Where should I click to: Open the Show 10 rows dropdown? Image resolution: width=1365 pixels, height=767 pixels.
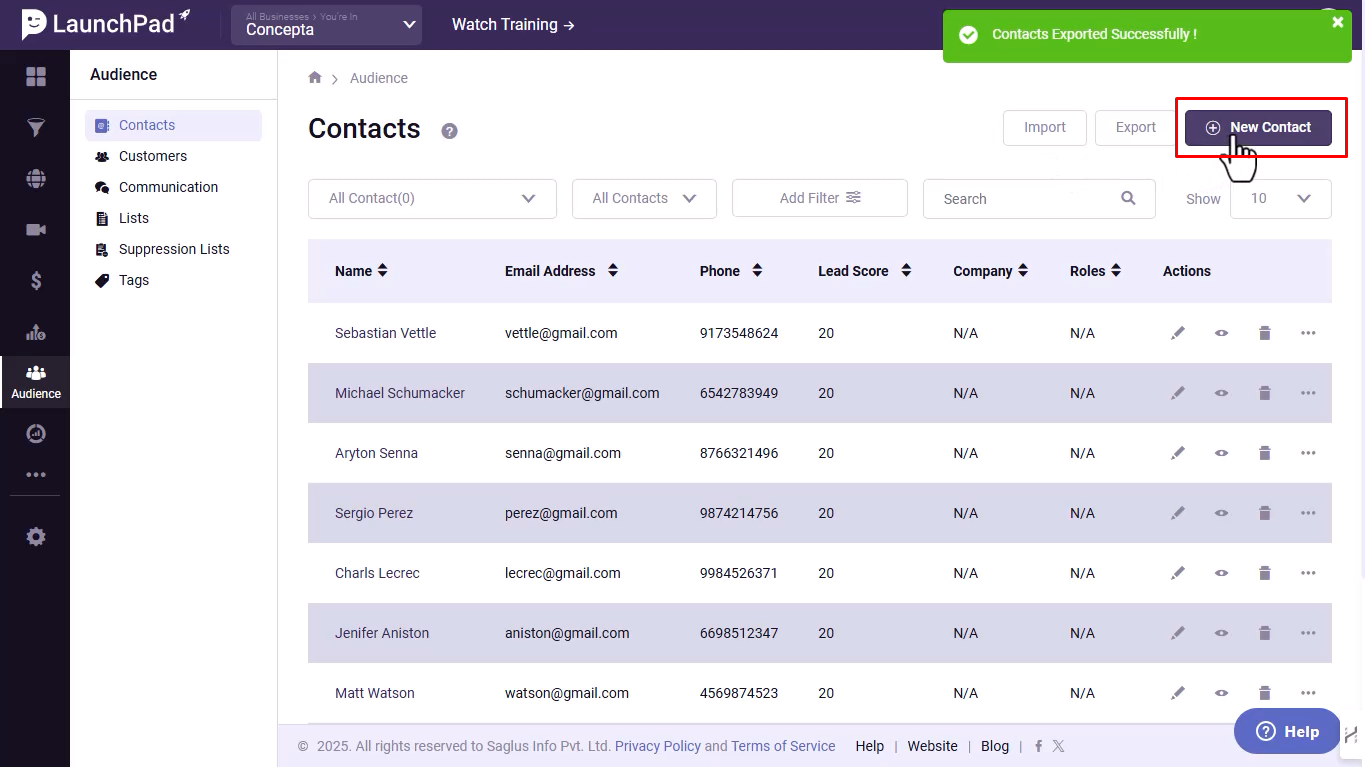click(x=1280, y=199)
